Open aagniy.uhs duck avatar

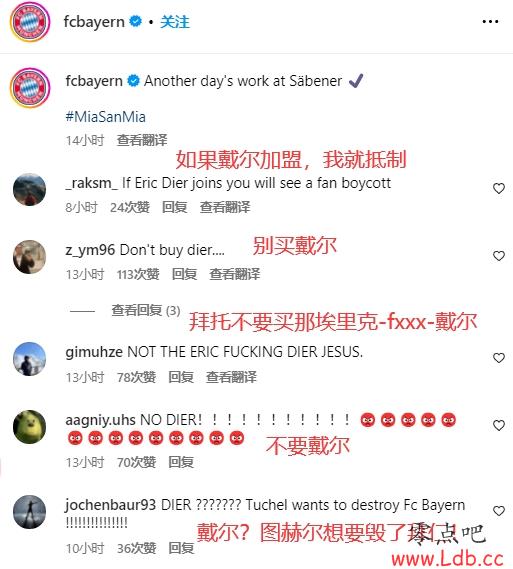[29, 427]
